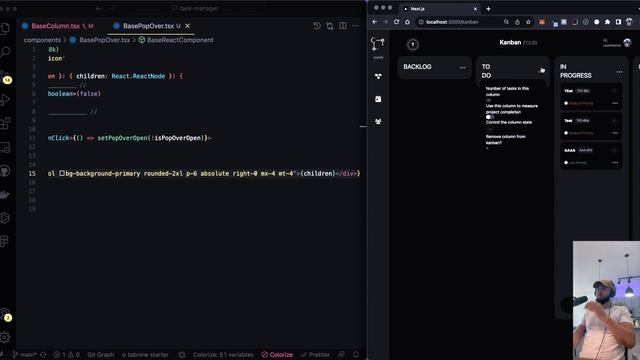The image size is (640, 360).
Task: Click the document icon in Kanban sidebar
Action: click(378, 99)
